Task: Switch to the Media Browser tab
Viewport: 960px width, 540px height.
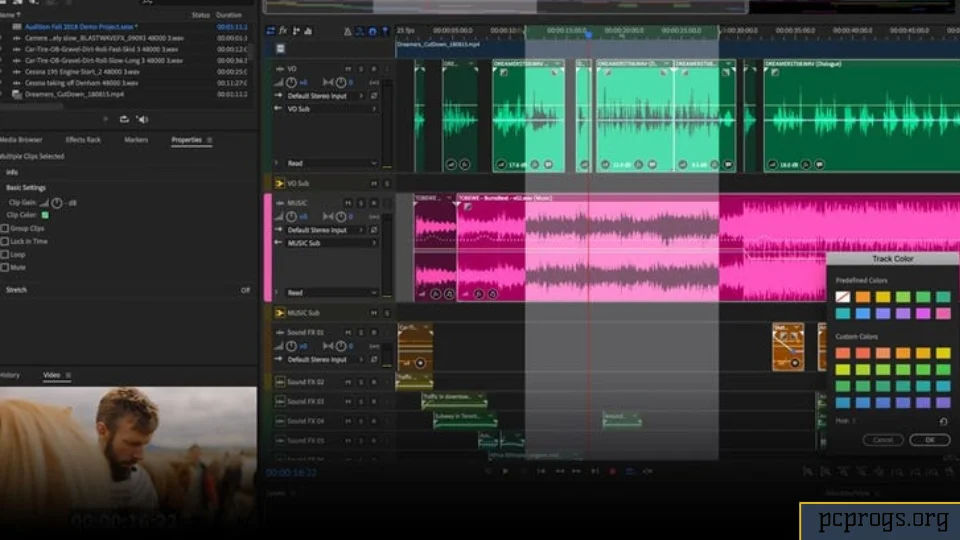Action: [20, 140]
